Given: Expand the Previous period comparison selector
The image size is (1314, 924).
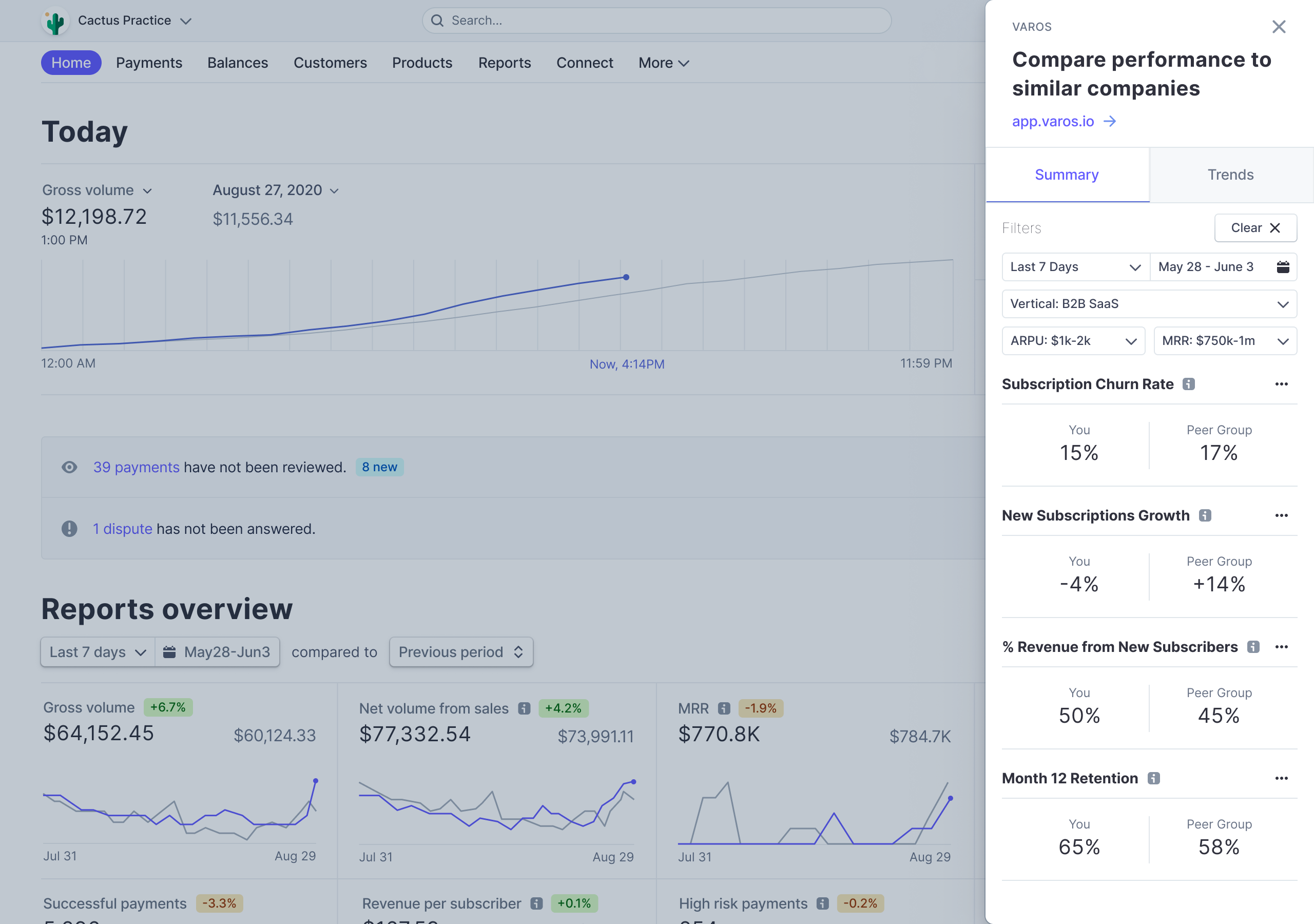Looking at the screenshot, I should pos(461,652).
